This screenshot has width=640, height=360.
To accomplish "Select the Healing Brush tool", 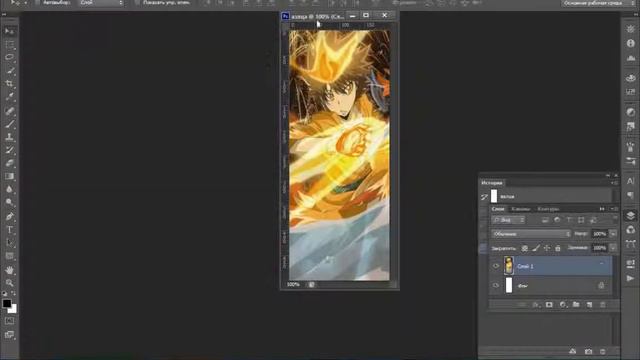I will (x=9, y=110).
